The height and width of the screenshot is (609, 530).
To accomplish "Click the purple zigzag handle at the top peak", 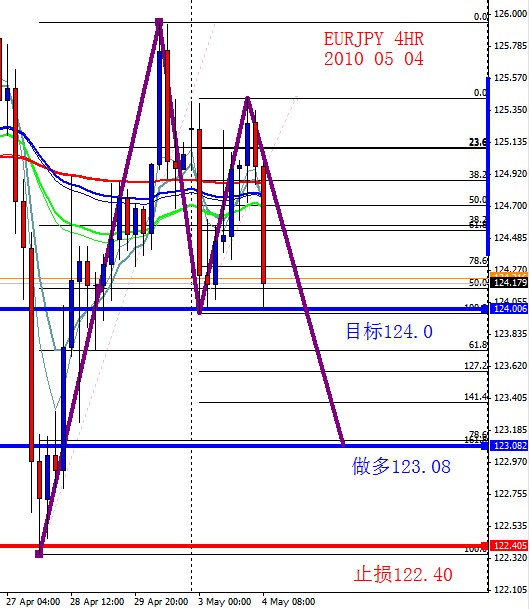I will (x=159, y=21).
